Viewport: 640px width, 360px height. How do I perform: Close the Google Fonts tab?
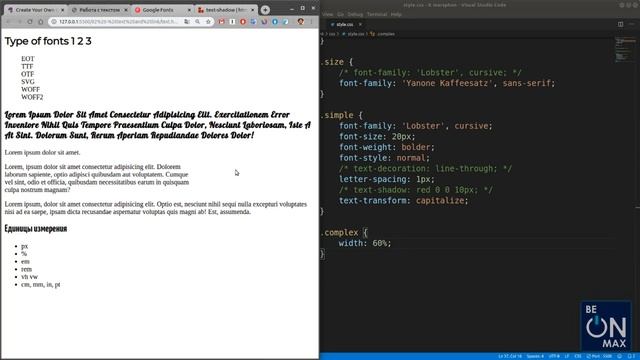point(189,10)
